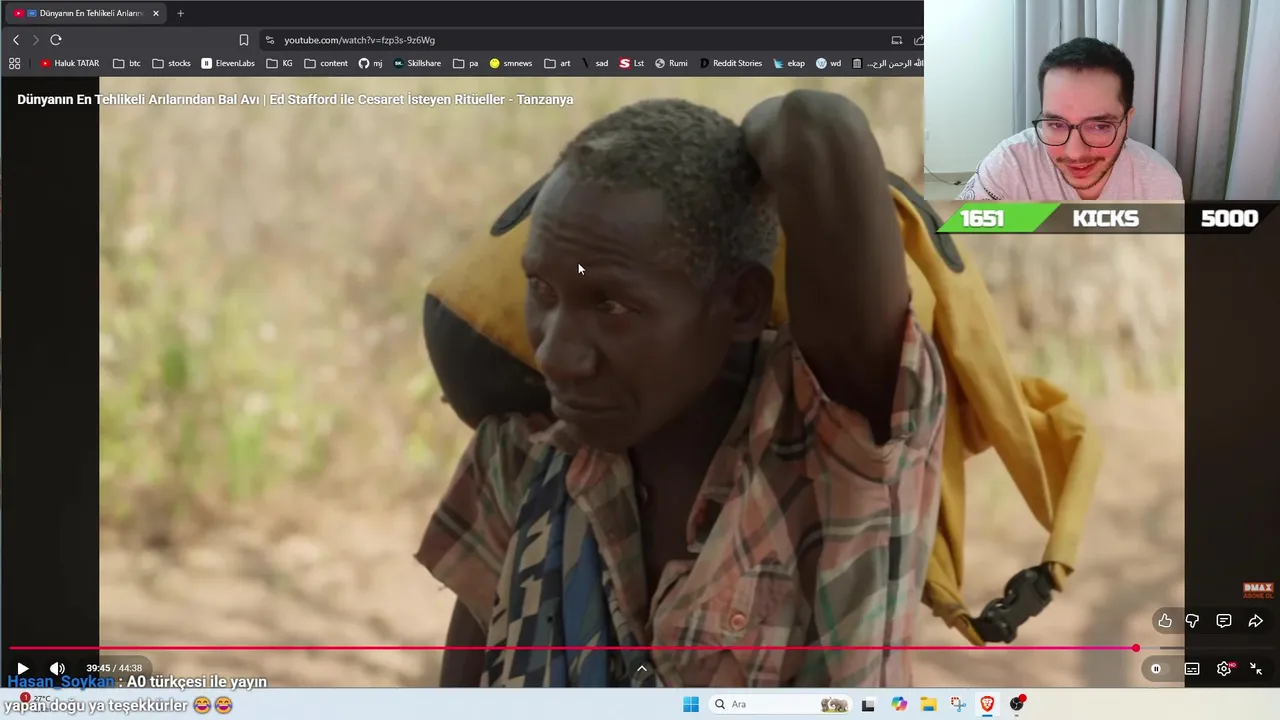Expand the btc bookmark folder
This screenshot has width=1280, height=720.
click(x=127, y=63)
